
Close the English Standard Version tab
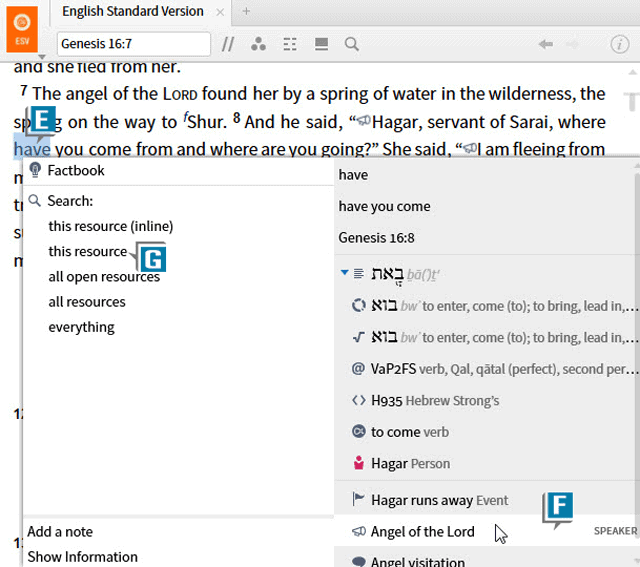(220, 12)
